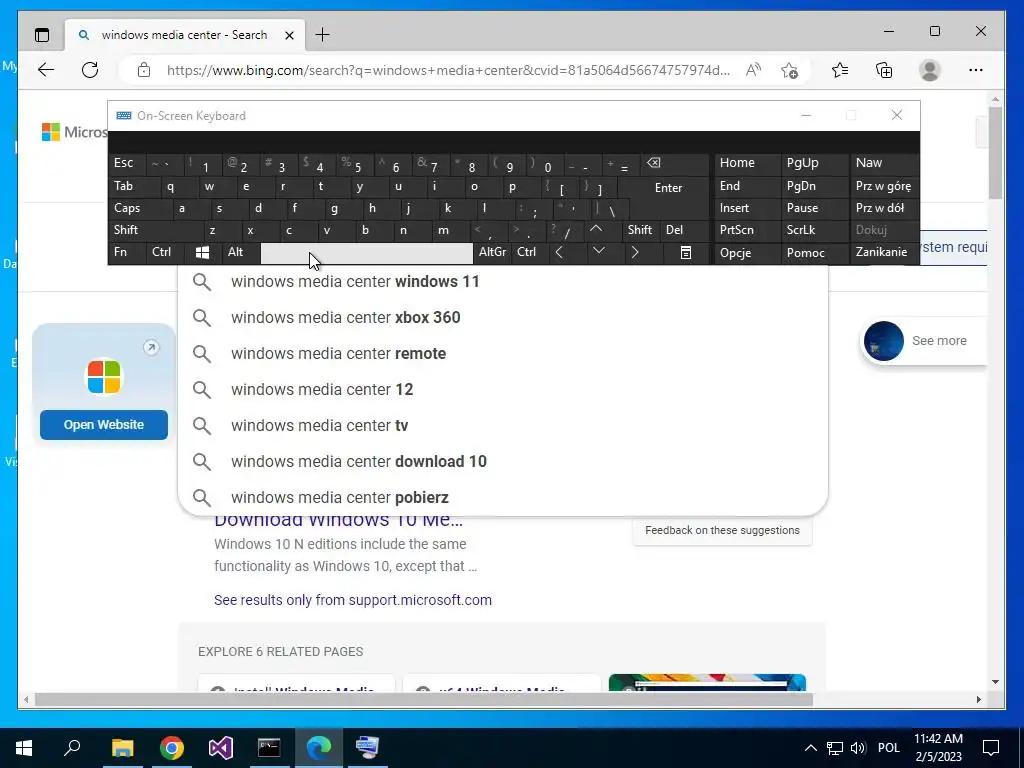
Task: Launch Google Chrome from the taskbar
Action: click(x=172, y=748)
